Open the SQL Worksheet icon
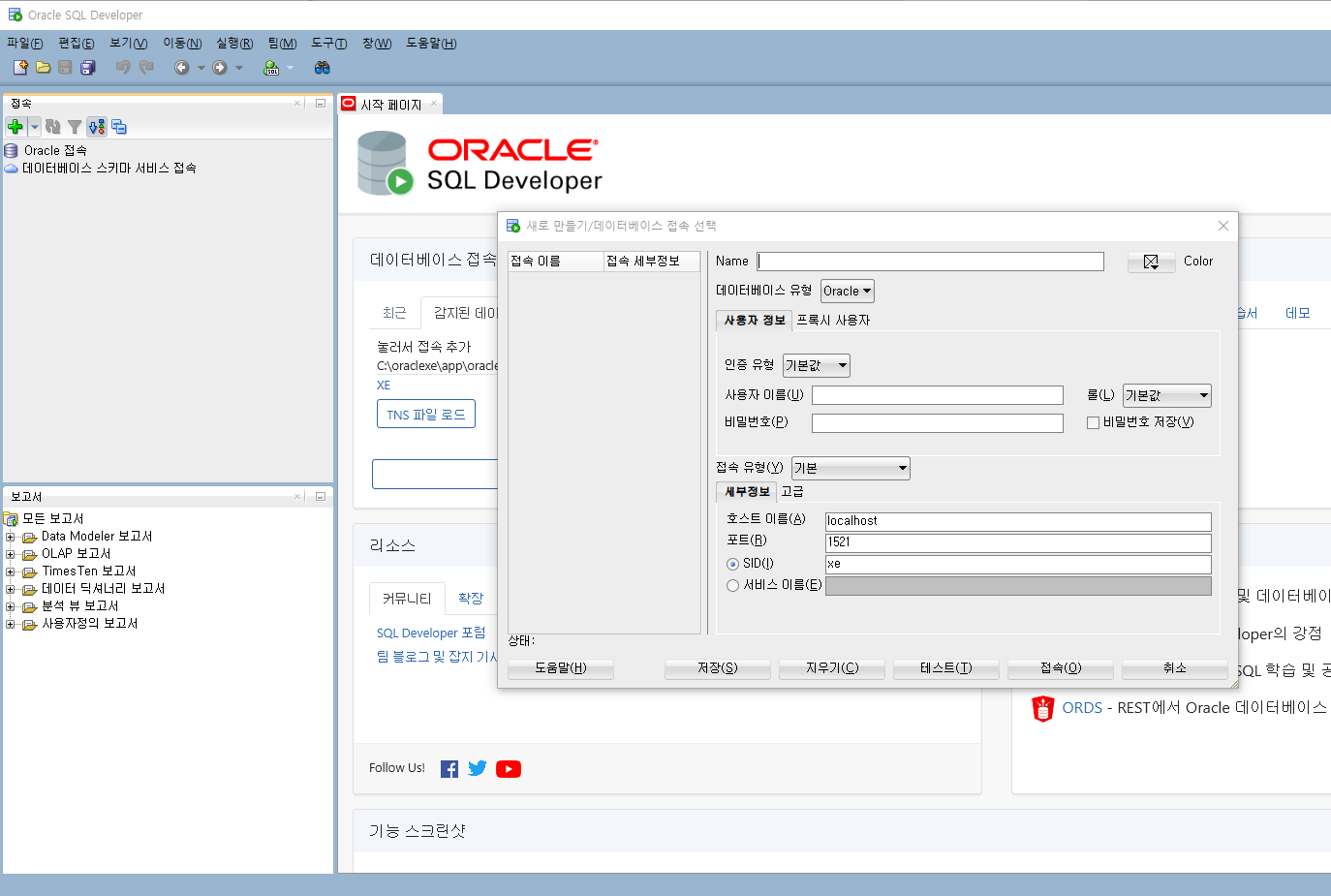 tap(271, 68)
